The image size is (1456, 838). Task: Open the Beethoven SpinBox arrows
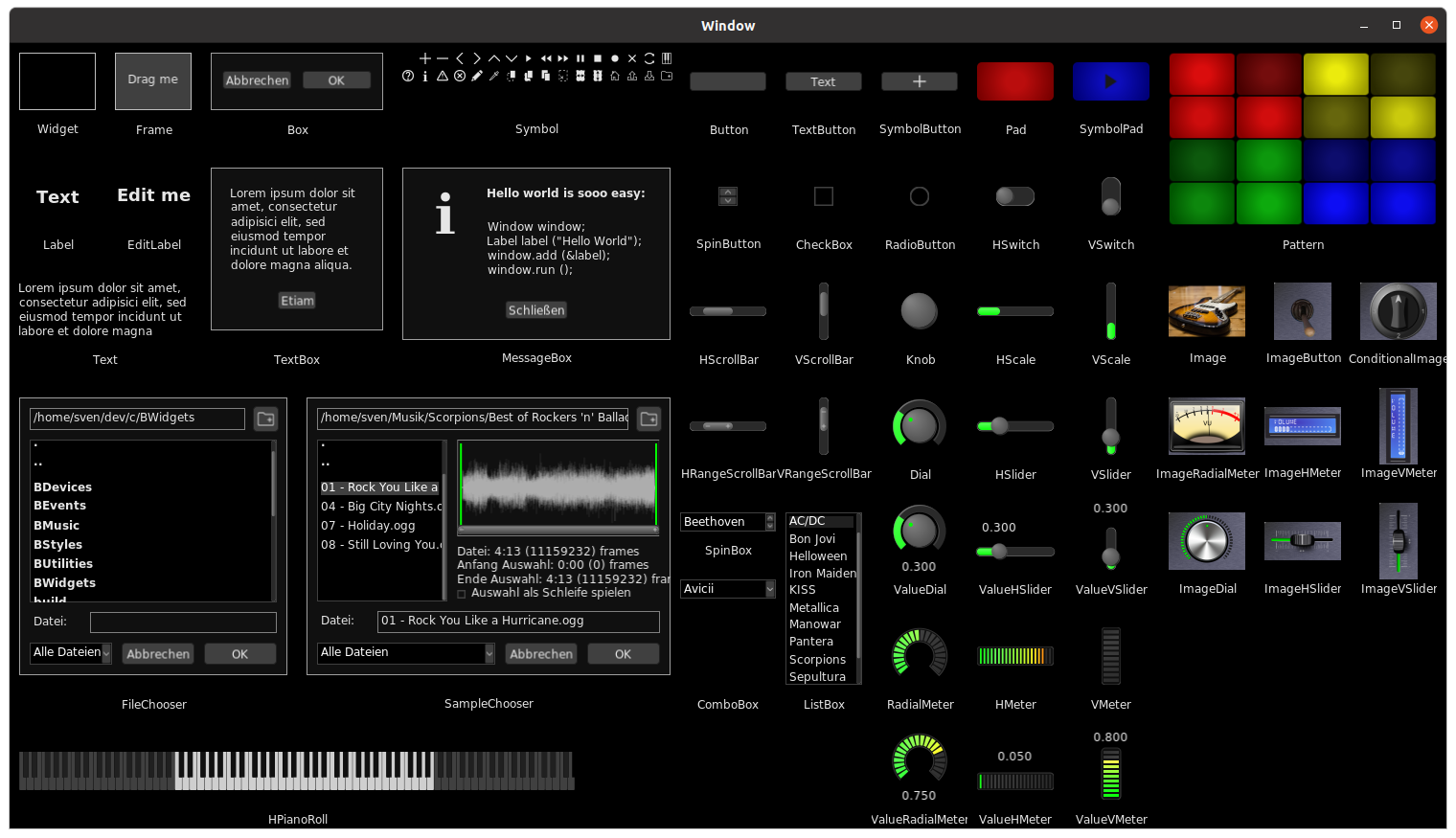tap(770, 522)
